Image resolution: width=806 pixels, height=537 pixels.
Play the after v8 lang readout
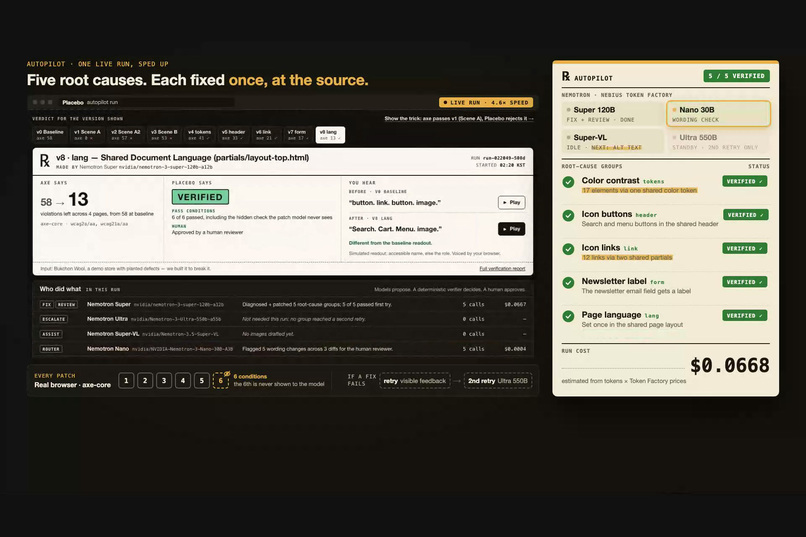click(x=511, y=229)
